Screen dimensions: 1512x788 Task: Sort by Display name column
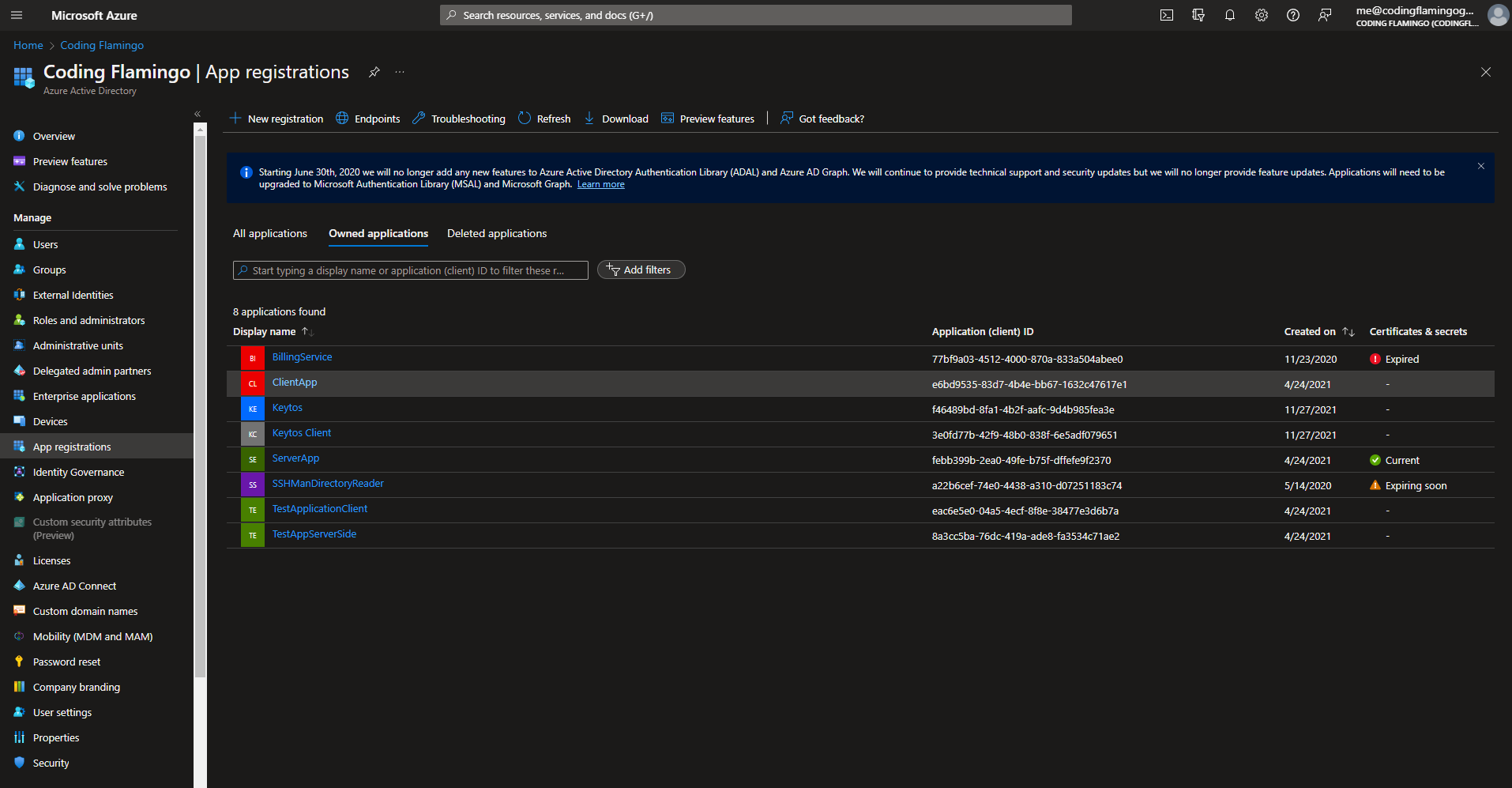click(273, 332)
